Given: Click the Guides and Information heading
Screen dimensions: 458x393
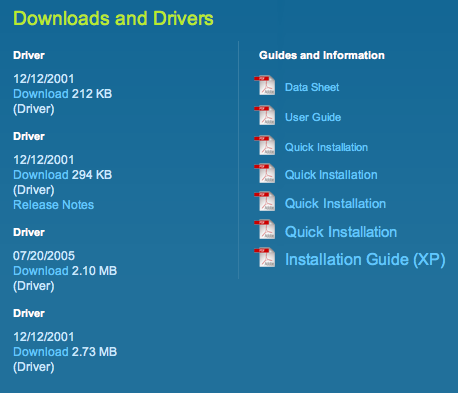Looking at the screenshot, I should pos(322,55).
